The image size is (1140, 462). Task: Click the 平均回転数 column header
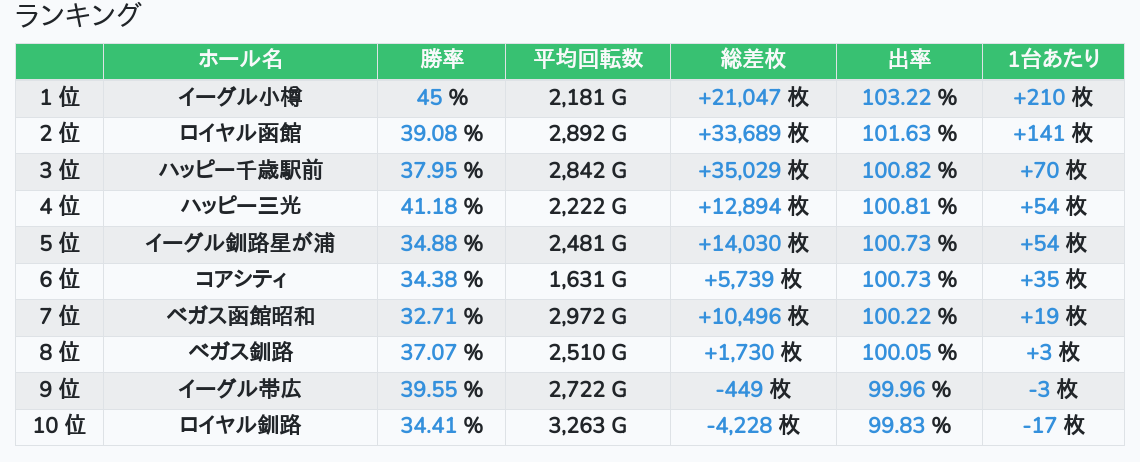point(588,60)
